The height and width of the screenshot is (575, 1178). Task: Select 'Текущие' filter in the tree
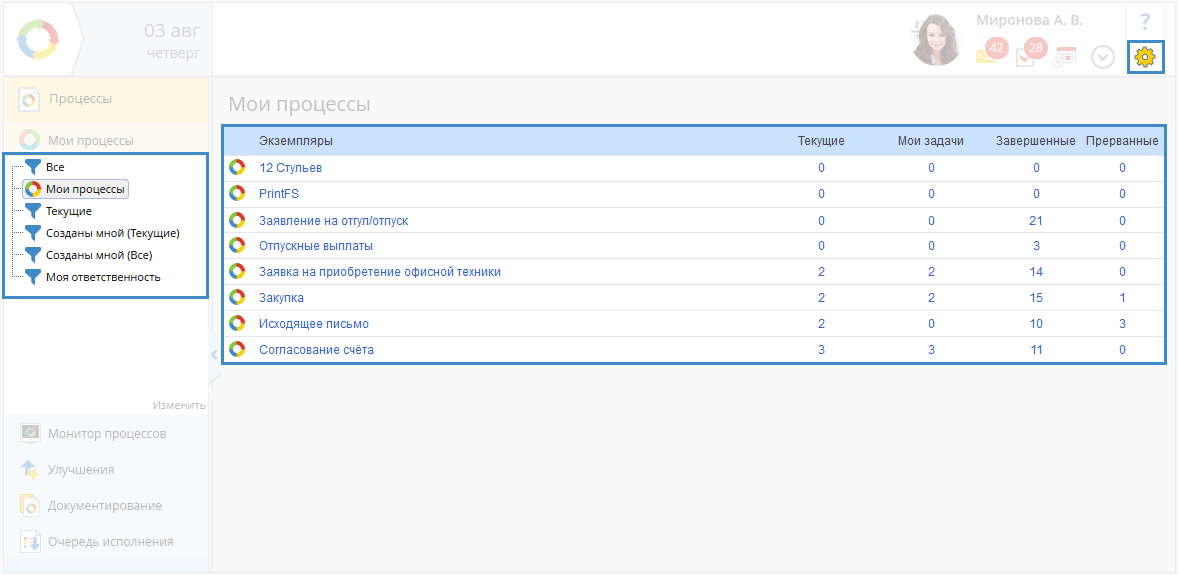pos(68,211)
